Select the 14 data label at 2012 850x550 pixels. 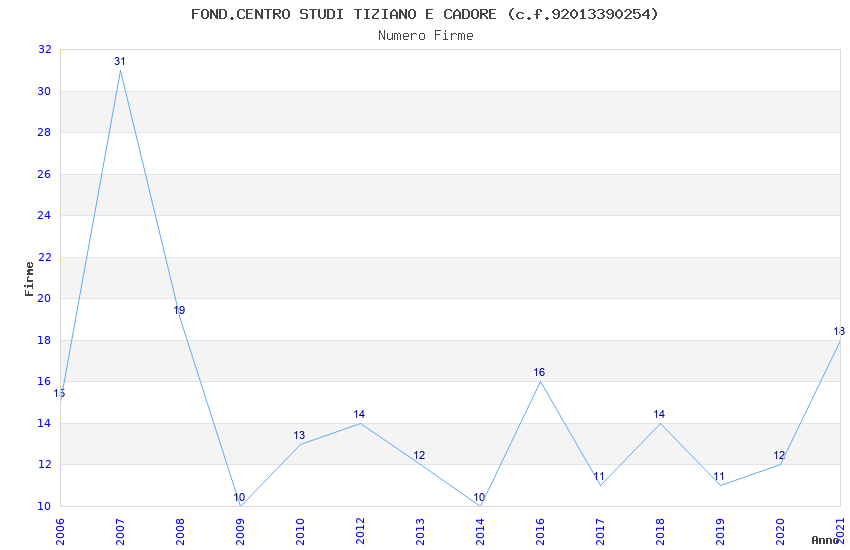tap(359, 414)
